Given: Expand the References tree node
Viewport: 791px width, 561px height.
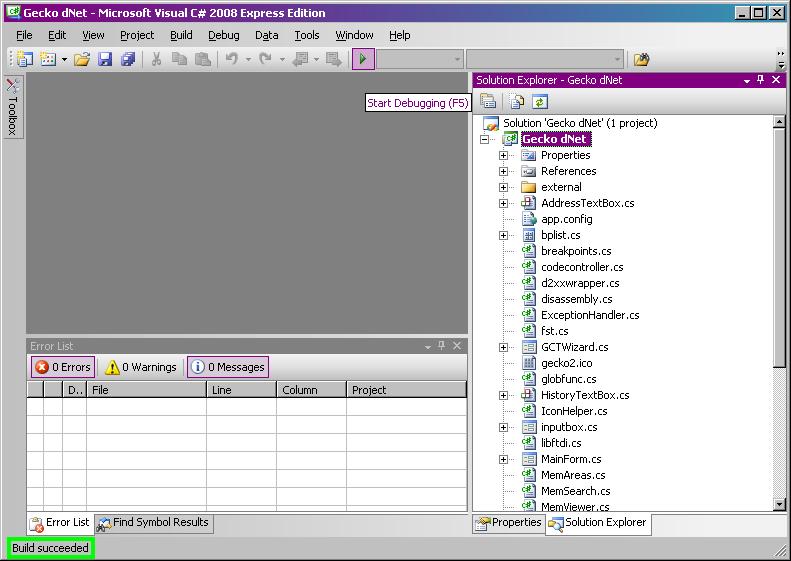Looking at the screenshot, I should [x=504, y=171].
